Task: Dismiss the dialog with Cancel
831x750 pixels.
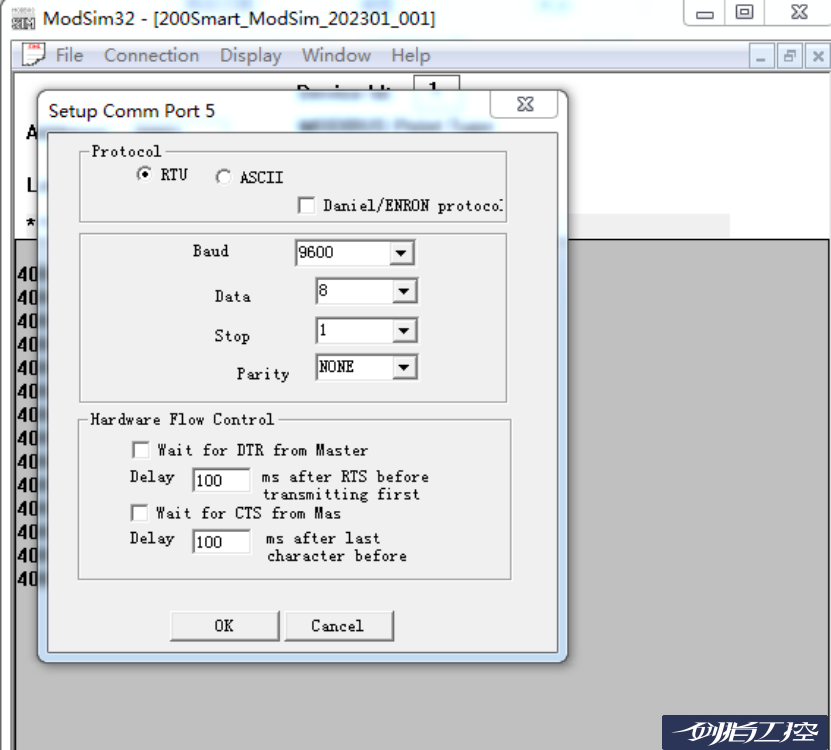Action: (338, 625)
